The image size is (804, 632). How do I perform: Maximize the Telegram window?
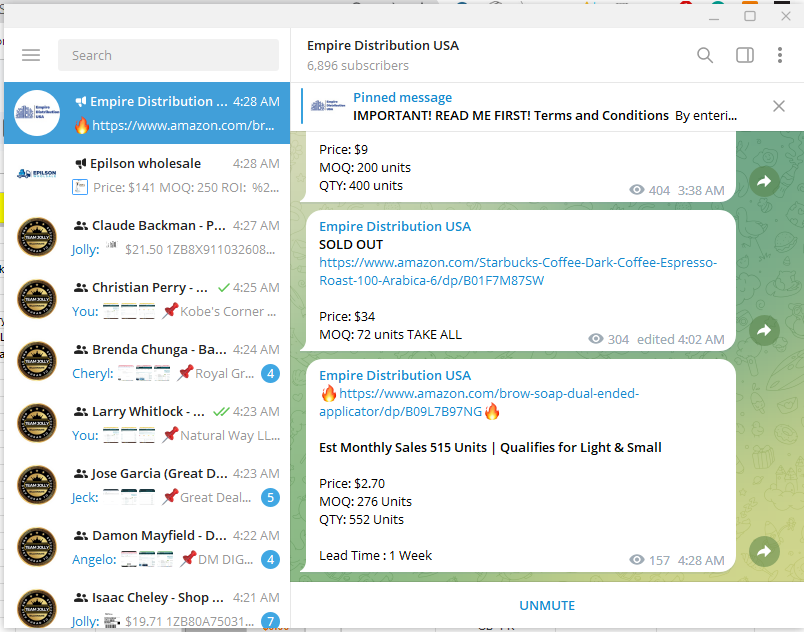tap(750, 16)
